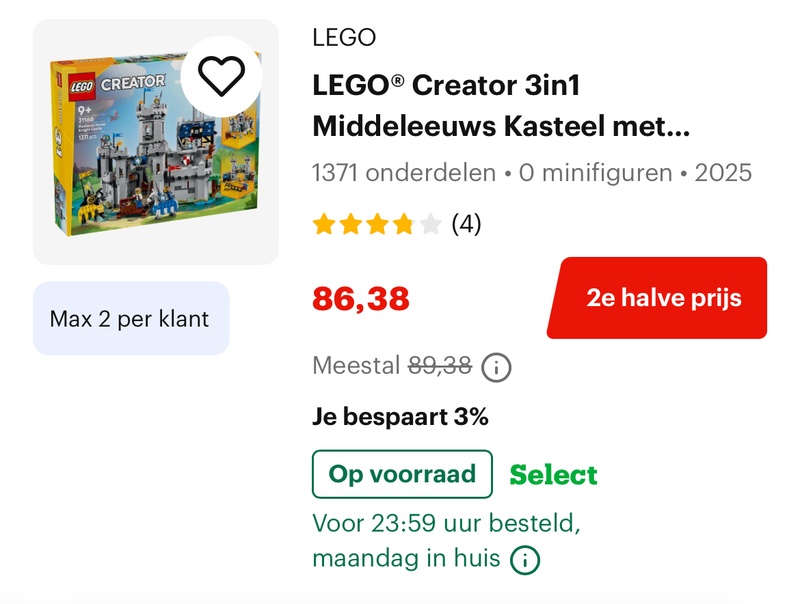Click the strikethrough price 89,38
Viewport: 800px width, 604px height.
tap(437, 366)
